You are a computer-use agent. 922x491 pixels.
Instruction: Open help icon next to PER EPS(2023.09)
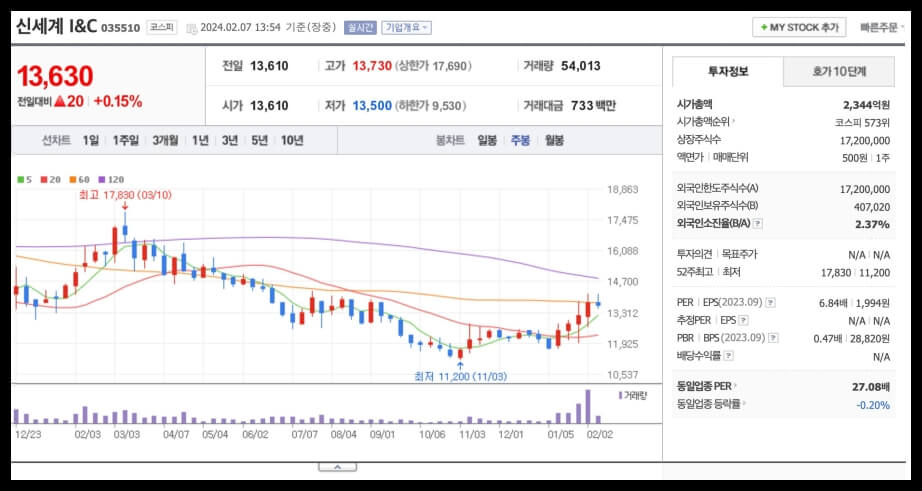coord(770,303)
